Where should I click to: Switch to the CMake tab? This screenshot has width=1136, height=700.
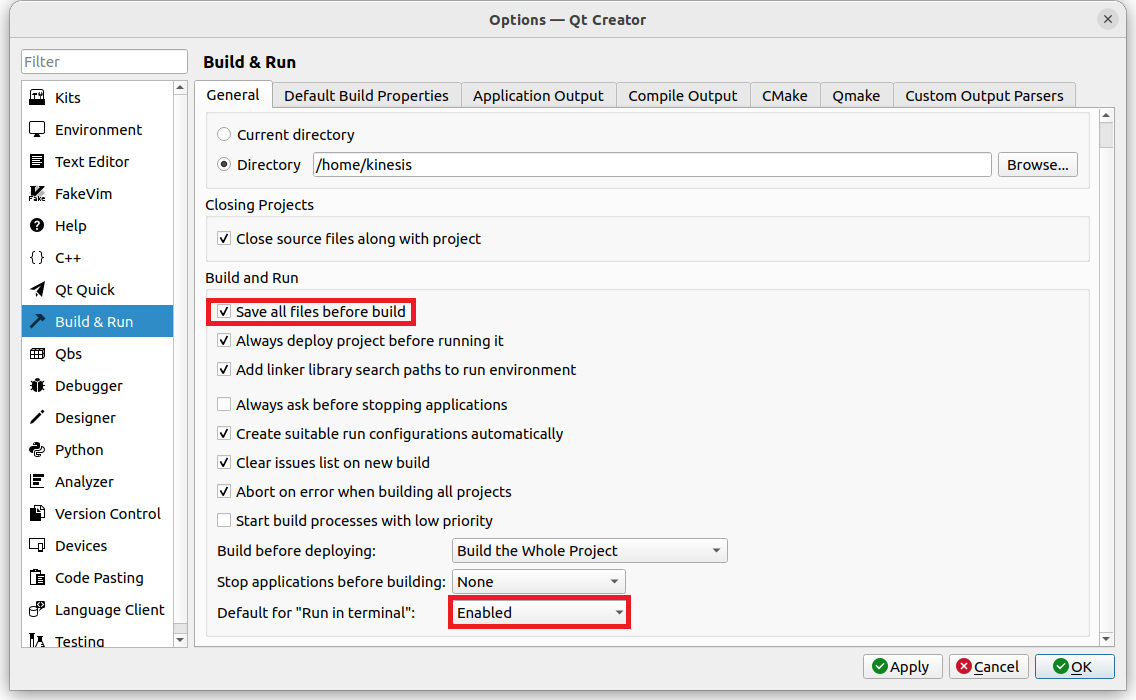click(785, 96)
